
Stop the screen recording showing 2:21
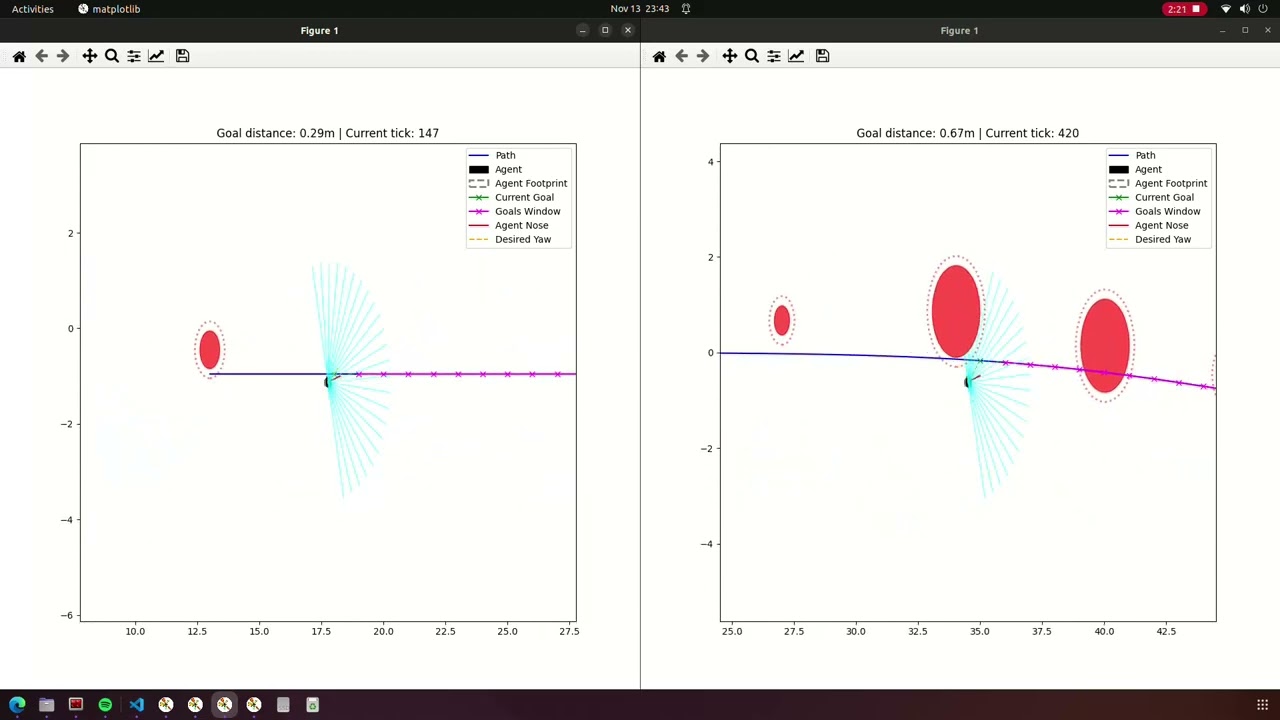point(1185,9)
